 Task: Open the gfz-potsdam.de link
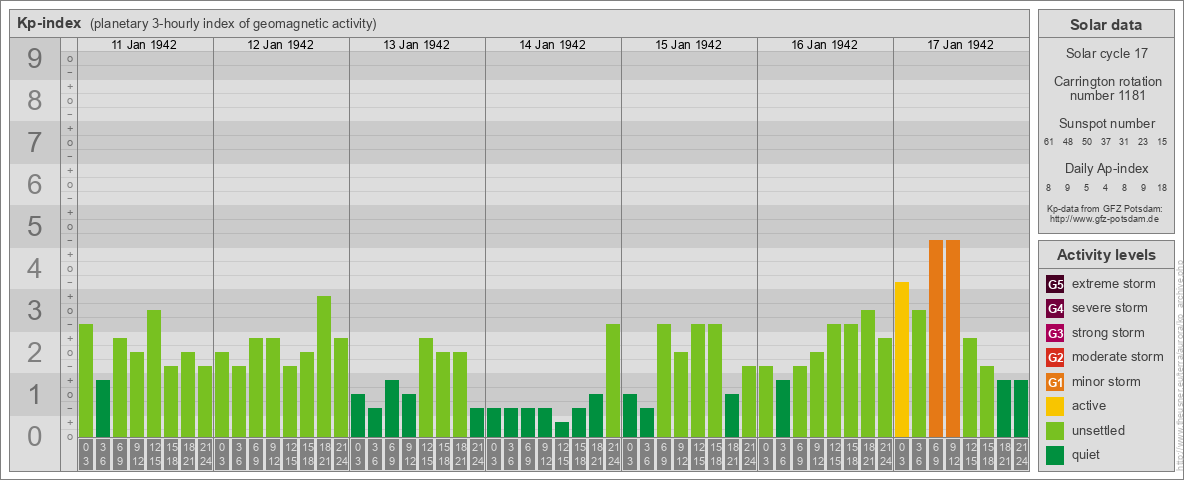coord(1106,218)
